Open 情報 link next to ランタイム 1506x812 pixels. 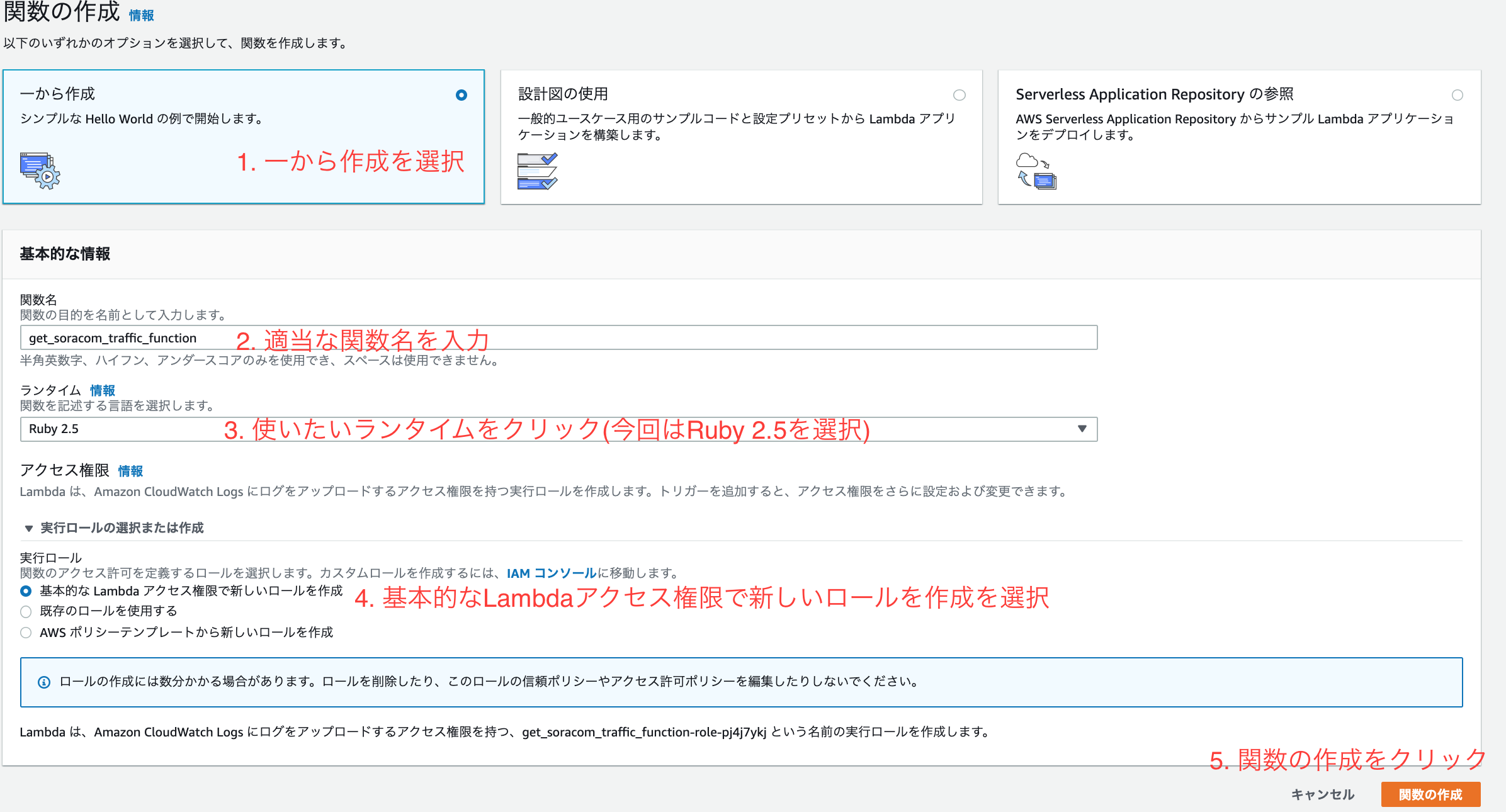pyautogui.click(x=103, y=391)
